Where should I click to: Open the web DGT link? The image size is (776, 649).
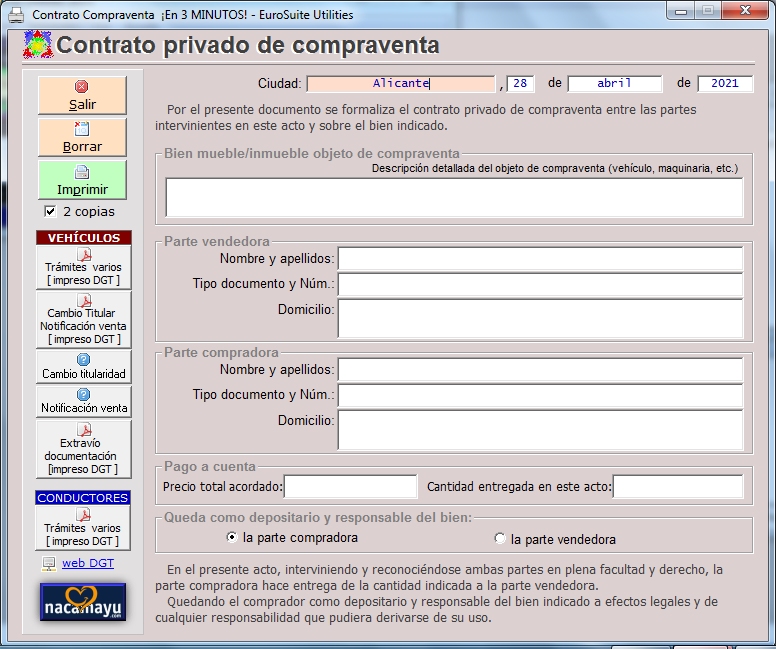88,563
